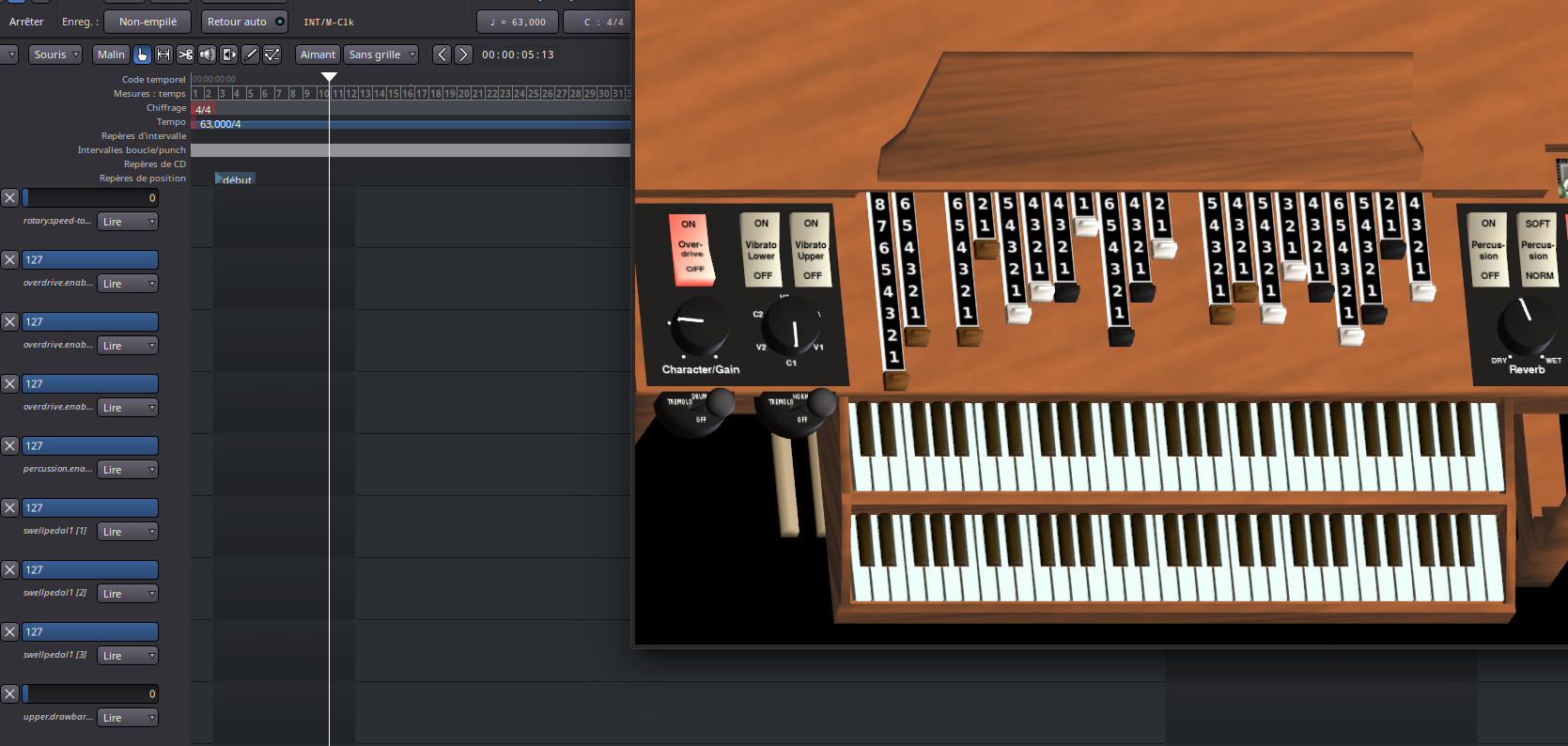The image size is (1568, 746).
Task: Hide the swellpedal1 [1] automation lane
Action: coord(9,507)
